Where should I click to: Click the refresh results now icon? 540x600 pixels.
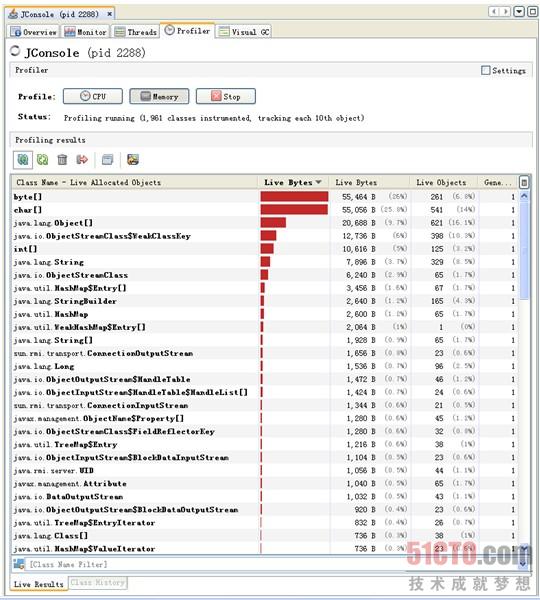click(42, 160)
